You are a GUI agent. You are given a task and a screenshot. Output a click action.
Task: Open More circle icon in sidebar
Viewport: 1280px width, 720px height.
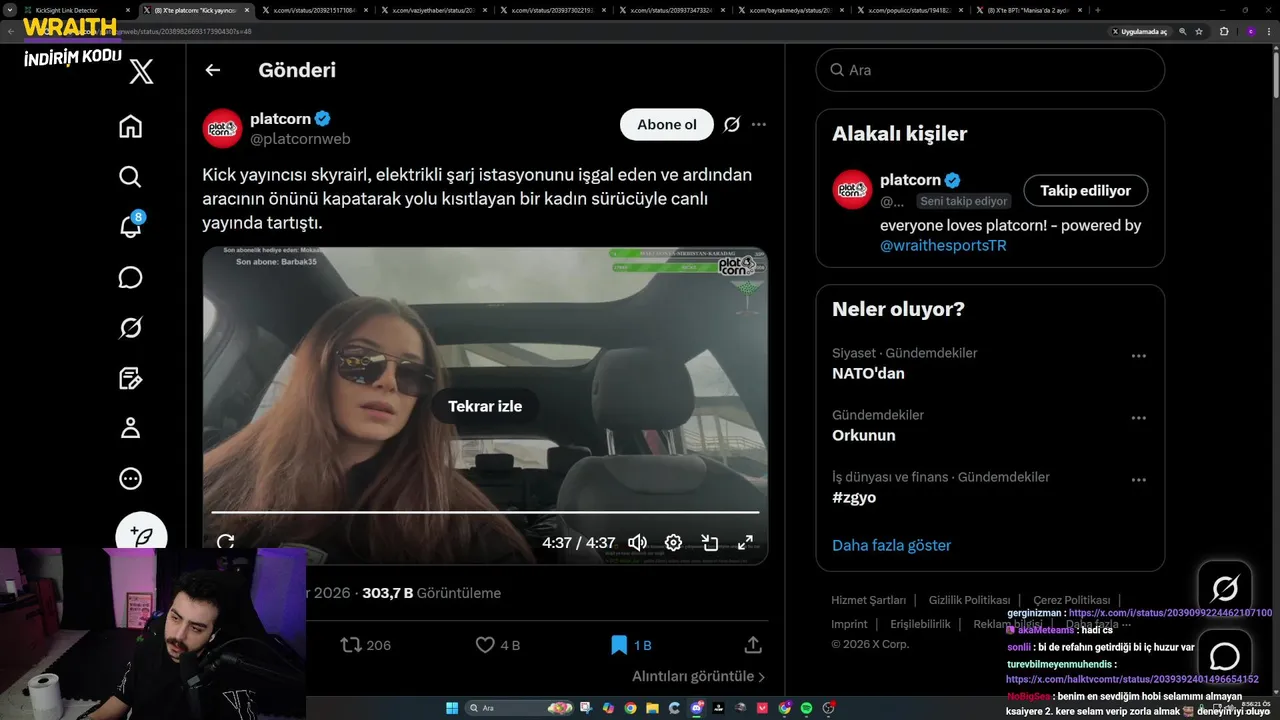coord(130,479)
